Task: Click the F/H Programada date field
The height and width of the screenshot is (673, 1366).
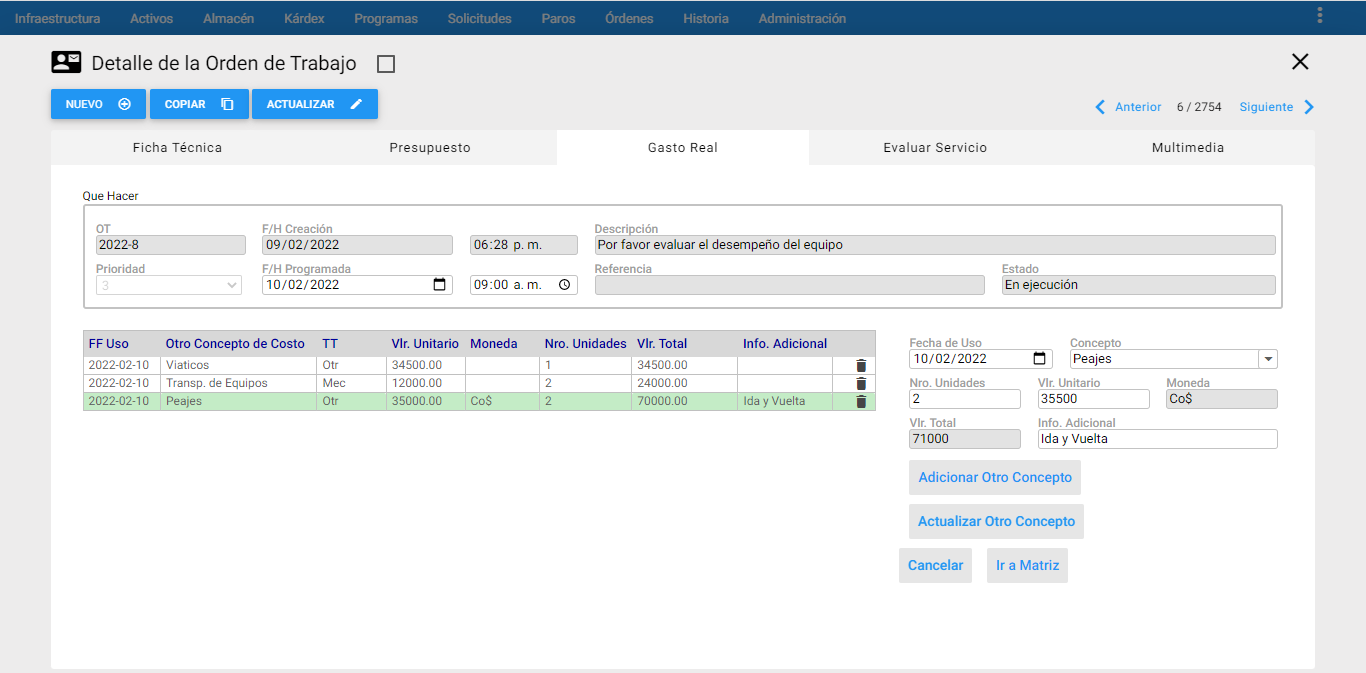Action: tap(357, 285)
